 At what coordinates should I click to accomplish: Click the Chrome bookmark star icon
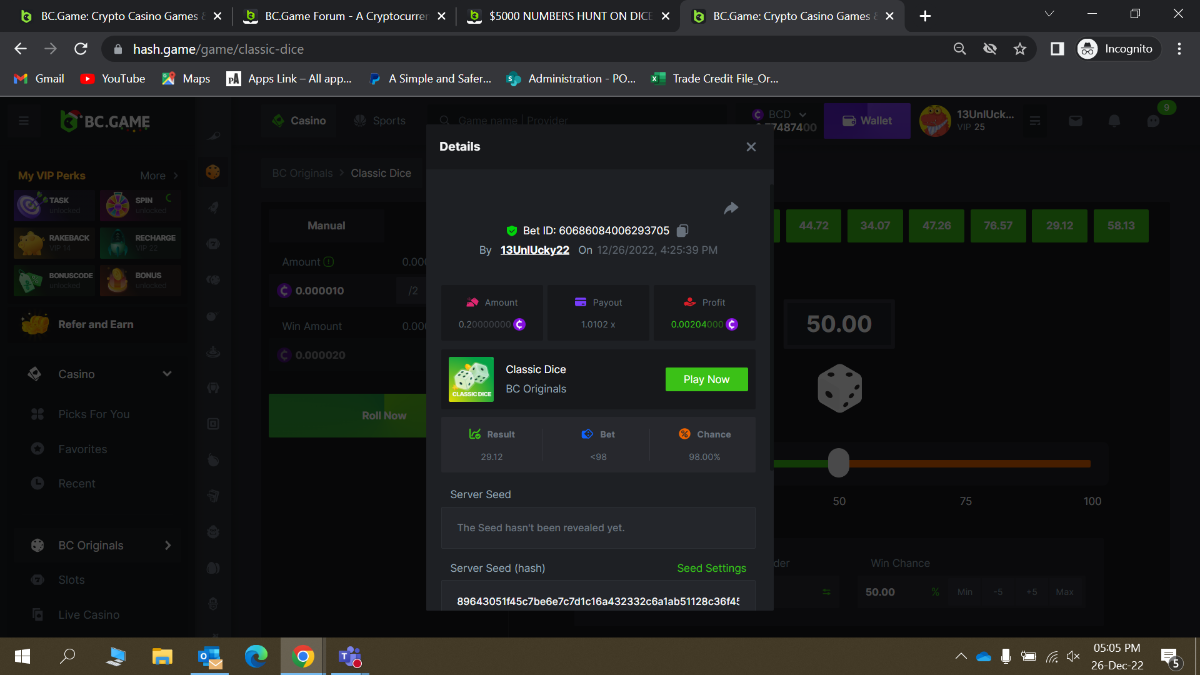tap(1020, 49)
